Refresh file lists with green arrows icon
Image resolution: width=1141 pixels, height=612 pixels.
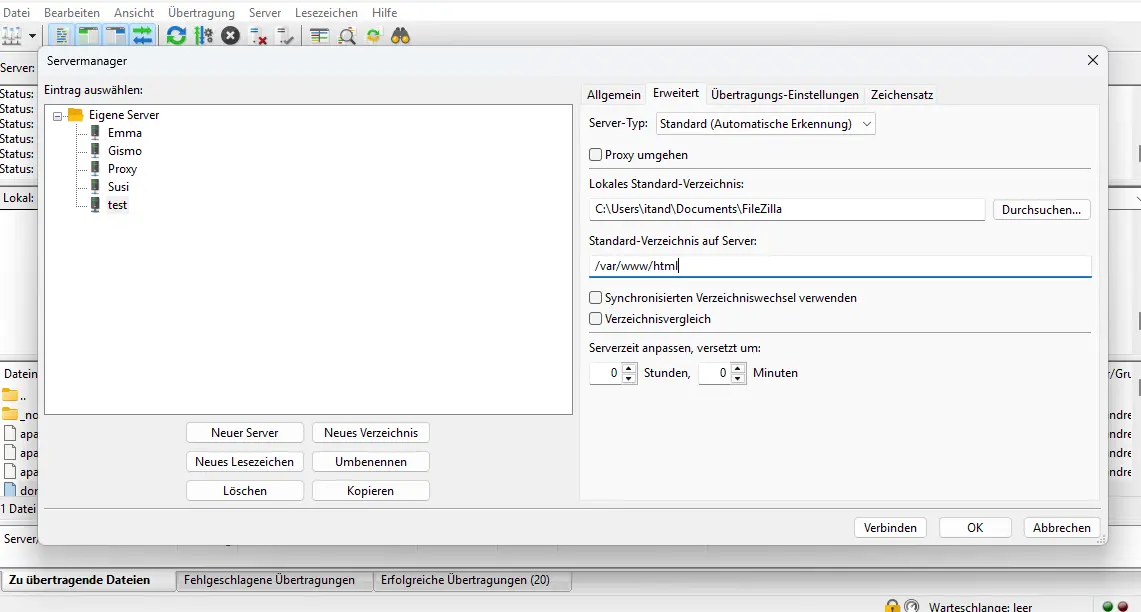click(176, 36)
